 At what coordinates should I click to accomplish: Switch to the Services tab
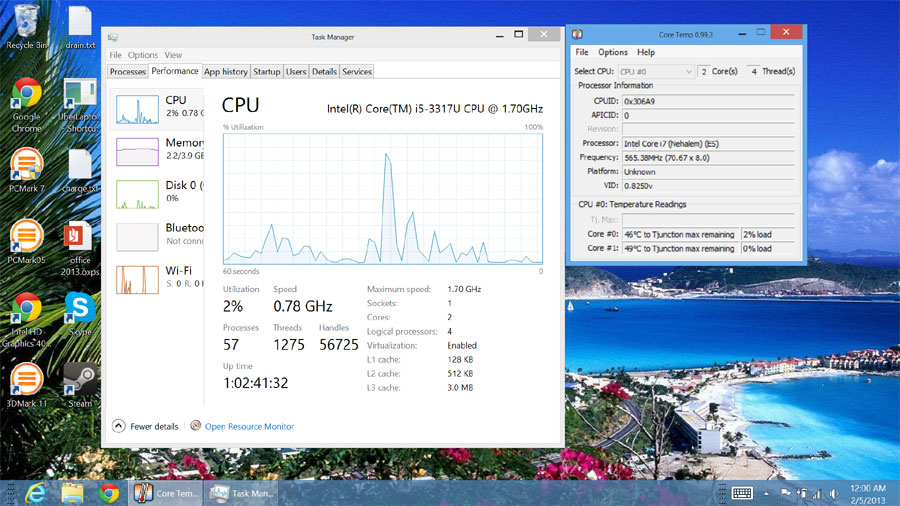click(x=357, y=72)
